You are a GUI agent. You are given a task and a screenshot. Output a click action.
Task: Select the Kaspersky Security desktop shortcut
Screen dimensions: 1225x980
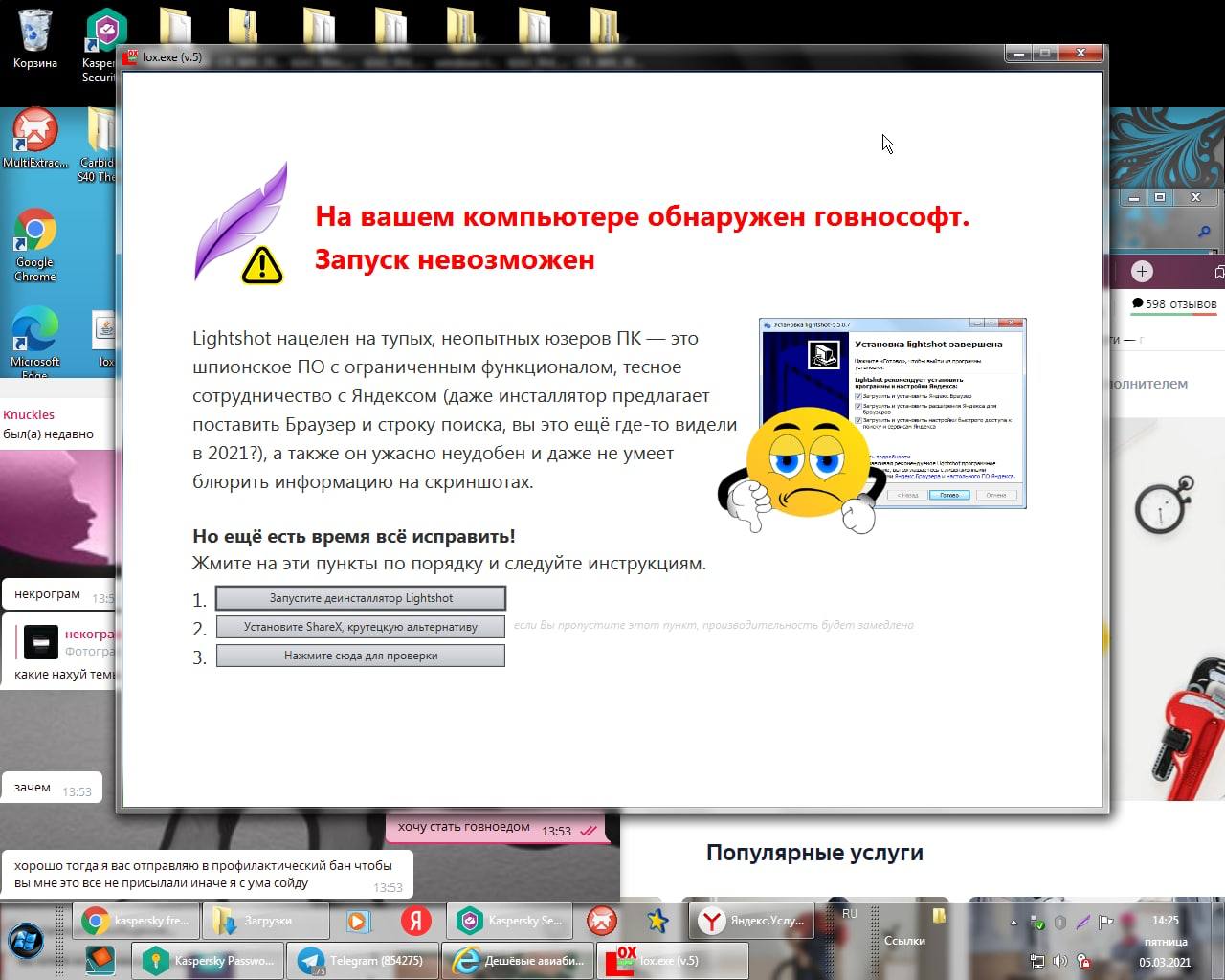[x=103, y=43]
